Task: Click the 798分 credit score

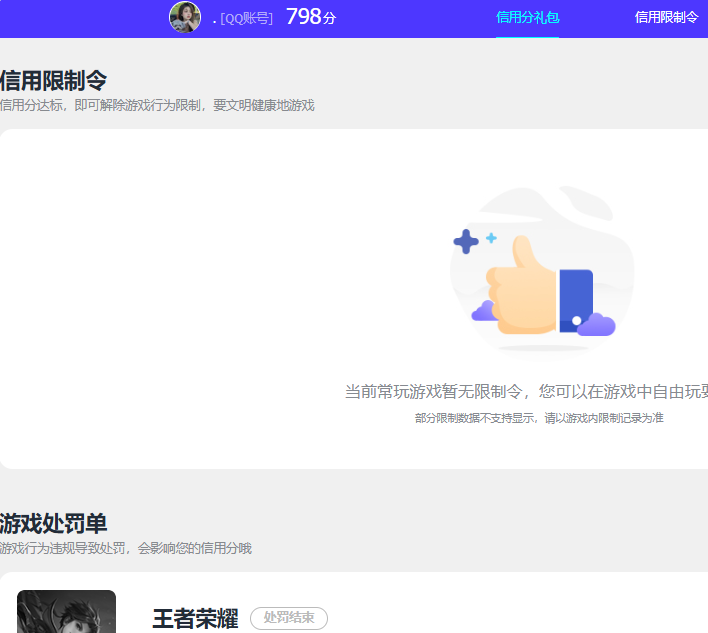Action: 311,17
